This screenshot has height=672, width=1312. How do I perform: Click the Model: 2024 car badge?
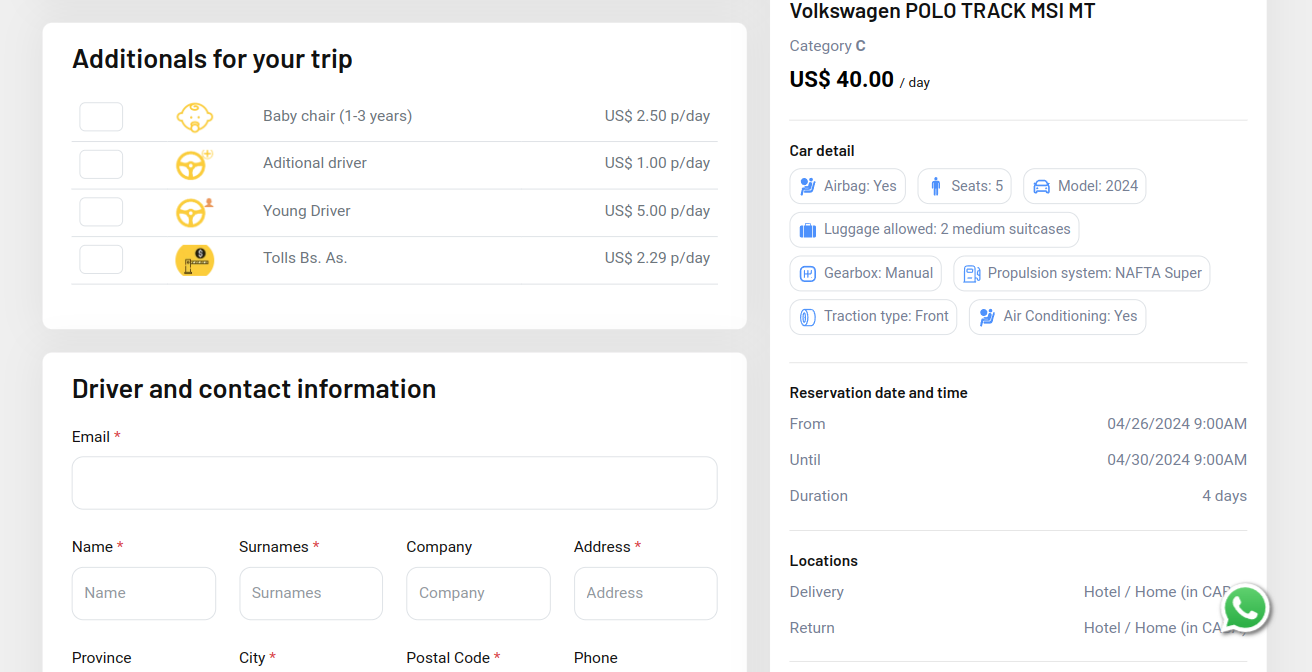pyautogui.click(x=1084, y=187)
